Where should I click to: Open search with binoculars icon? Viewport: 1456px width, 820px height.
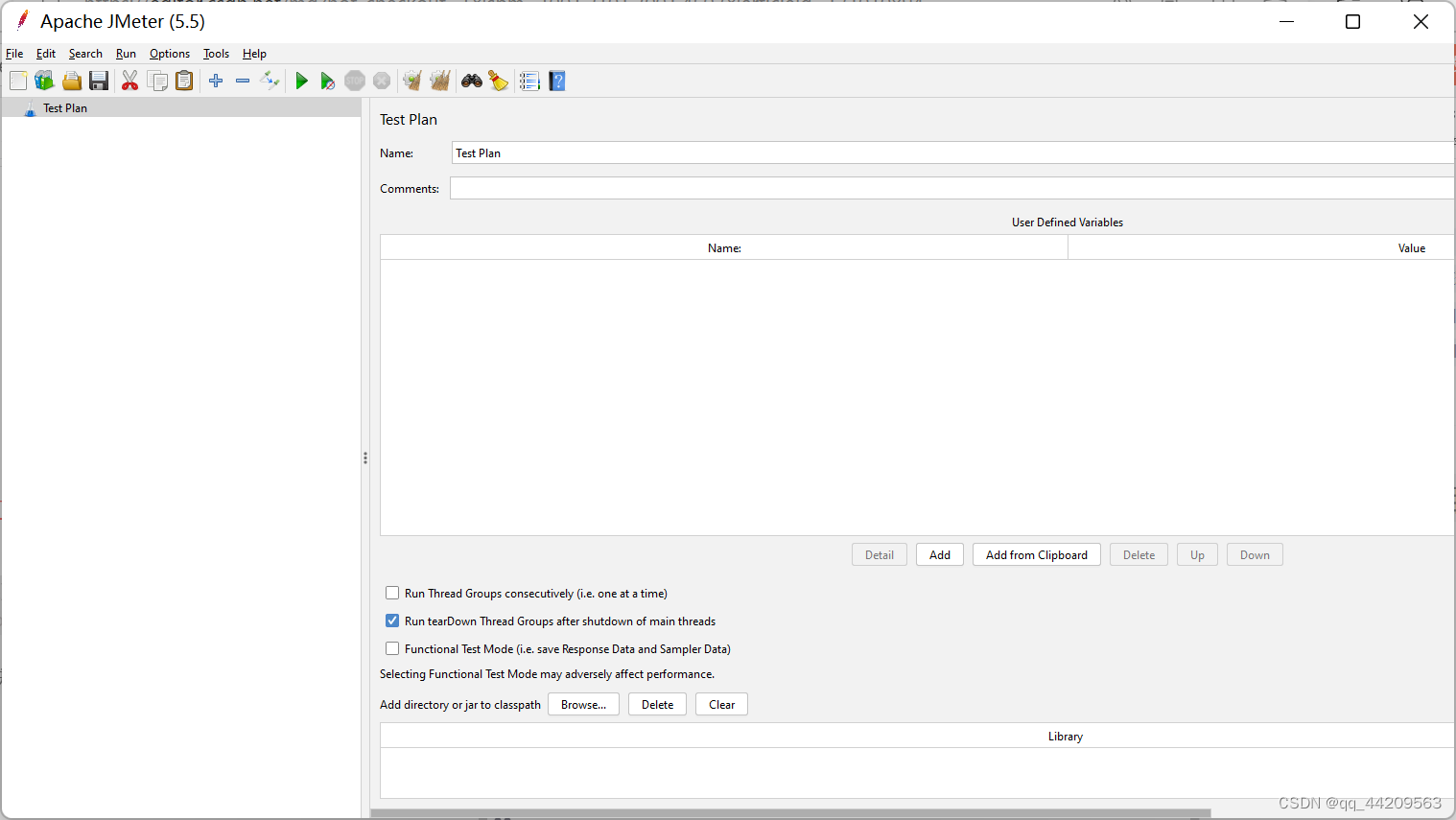pyautogui.click(x=472, y=82)
